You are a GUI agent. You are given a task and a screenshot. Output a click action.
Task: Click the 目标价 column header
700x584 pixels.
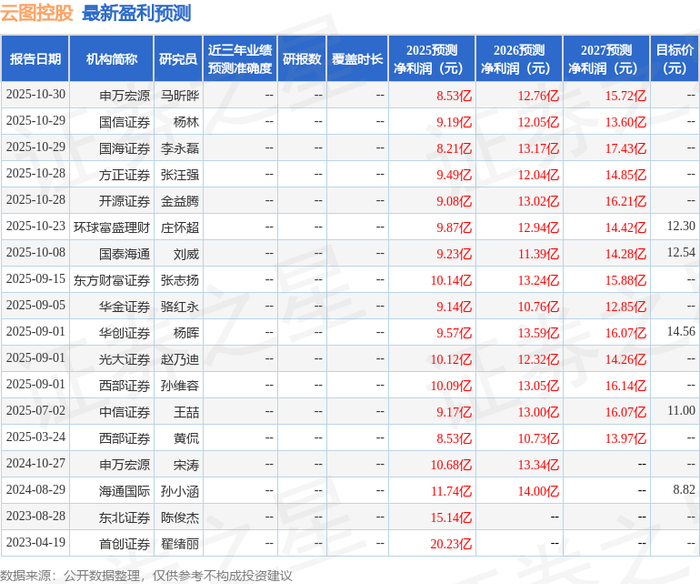(x=675, y=59)
